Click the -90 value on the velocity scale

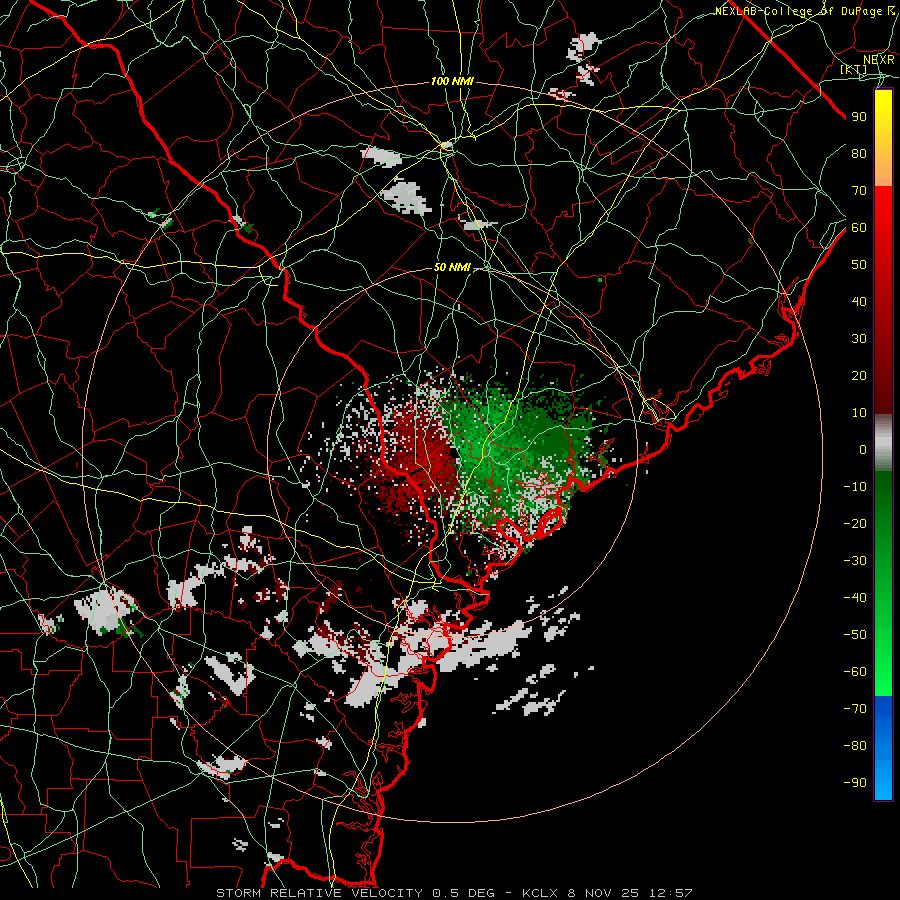point(855,783)
